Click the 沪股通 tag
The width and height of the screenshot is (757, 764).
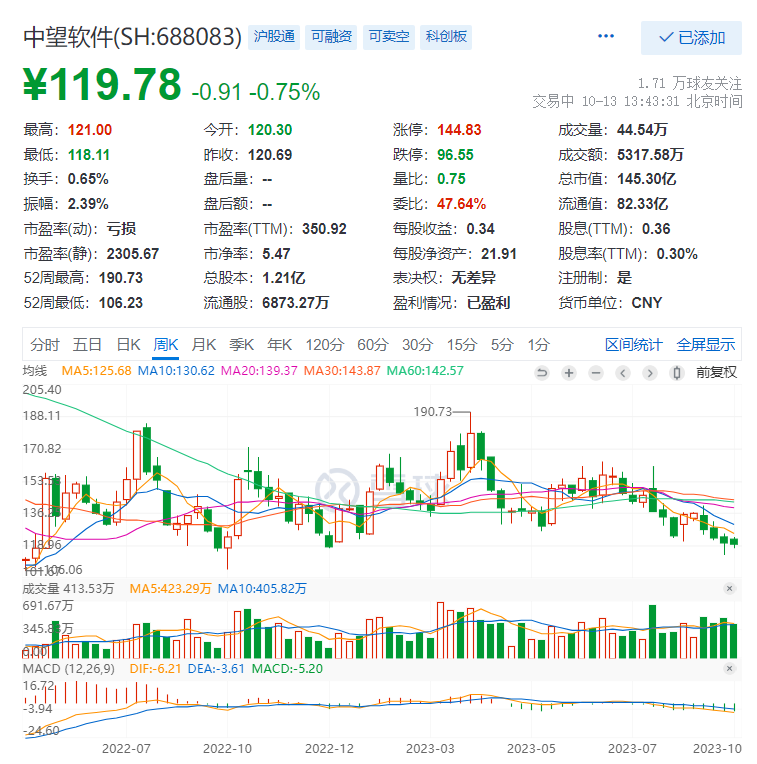274,38
